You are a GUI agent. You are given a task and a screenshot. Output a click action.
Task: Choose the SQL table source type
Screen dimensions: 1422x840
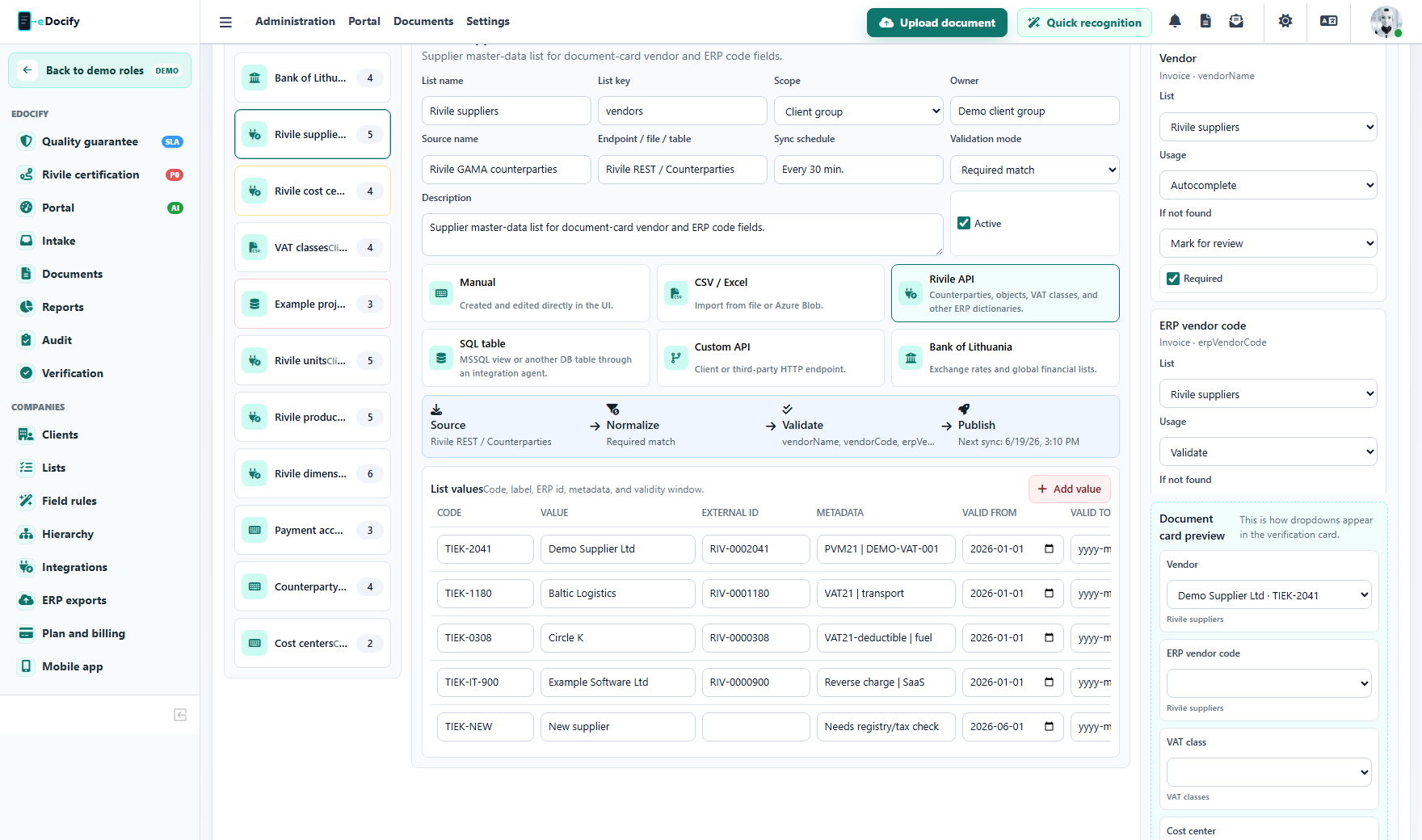(x=536, y=358)
